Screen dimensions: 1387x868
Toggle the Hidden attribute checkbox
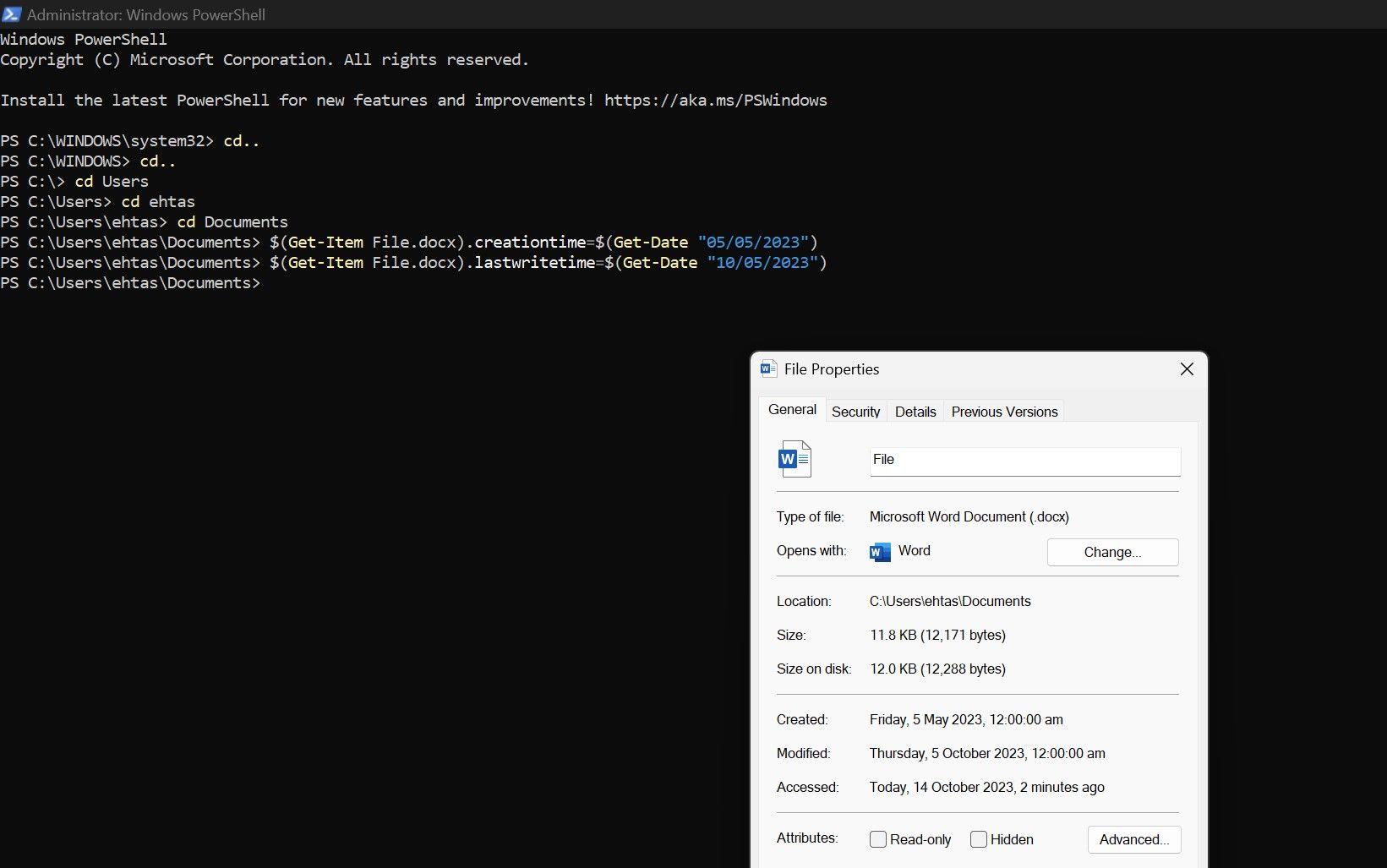point(979,839)
